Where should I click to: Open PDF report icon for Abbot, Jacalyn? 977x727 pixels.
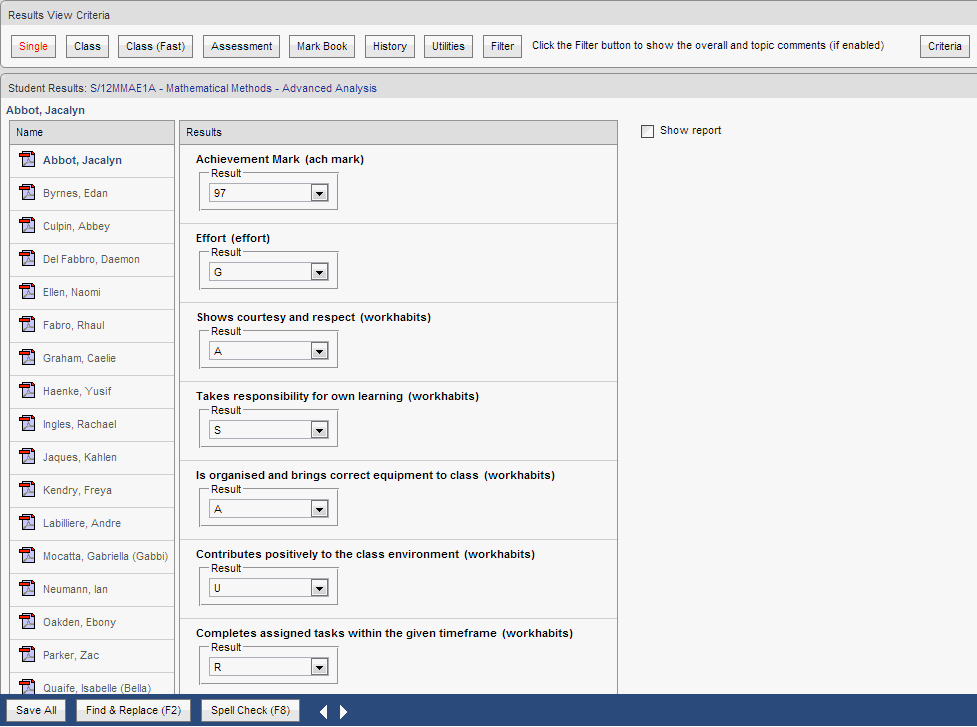[27, 159]
